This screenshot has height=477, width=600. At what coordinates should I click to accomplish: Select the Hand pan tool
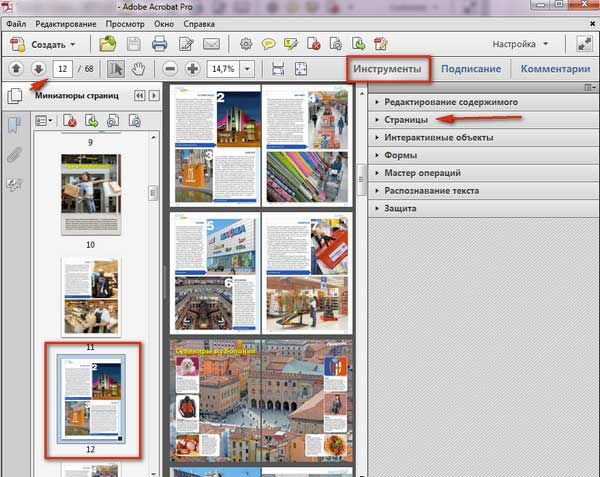coord(139,69)
